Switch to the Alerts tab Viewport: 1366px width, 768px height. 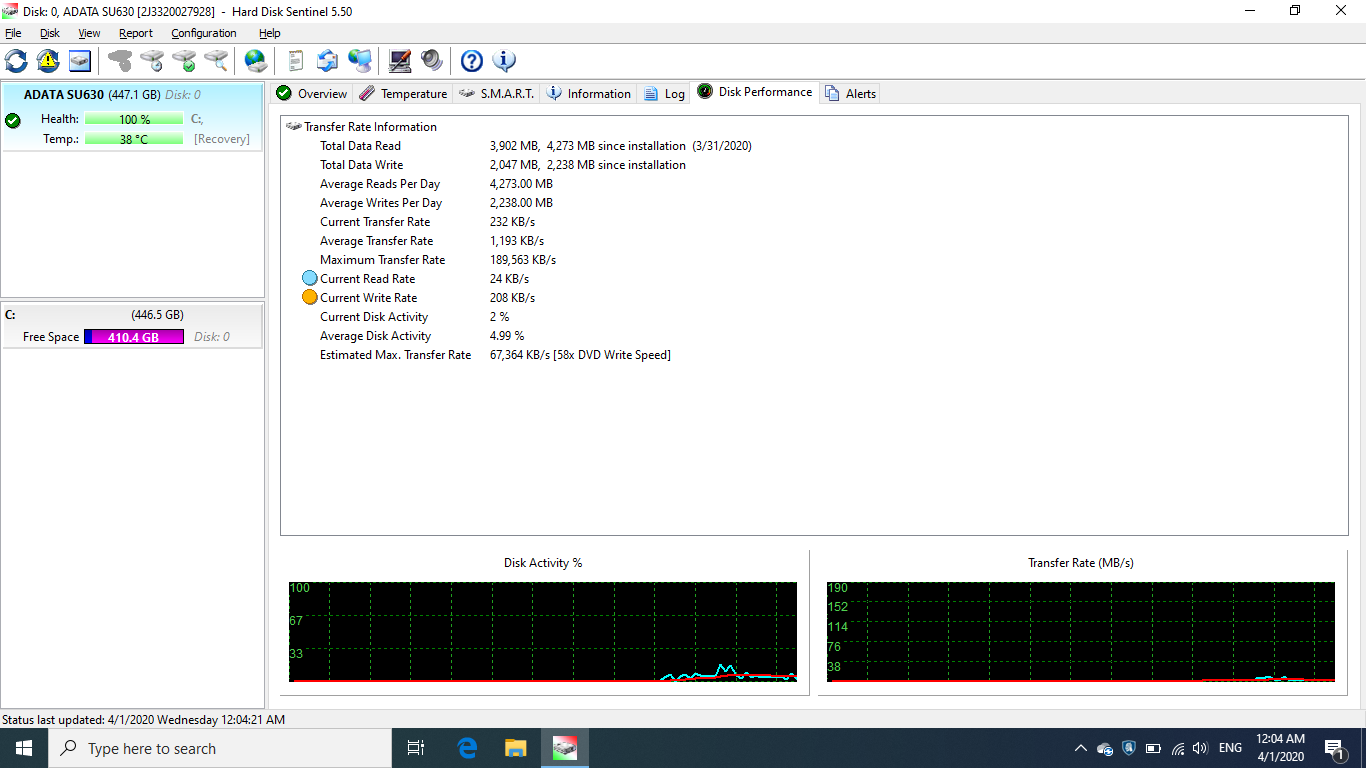tap(850, 93)
